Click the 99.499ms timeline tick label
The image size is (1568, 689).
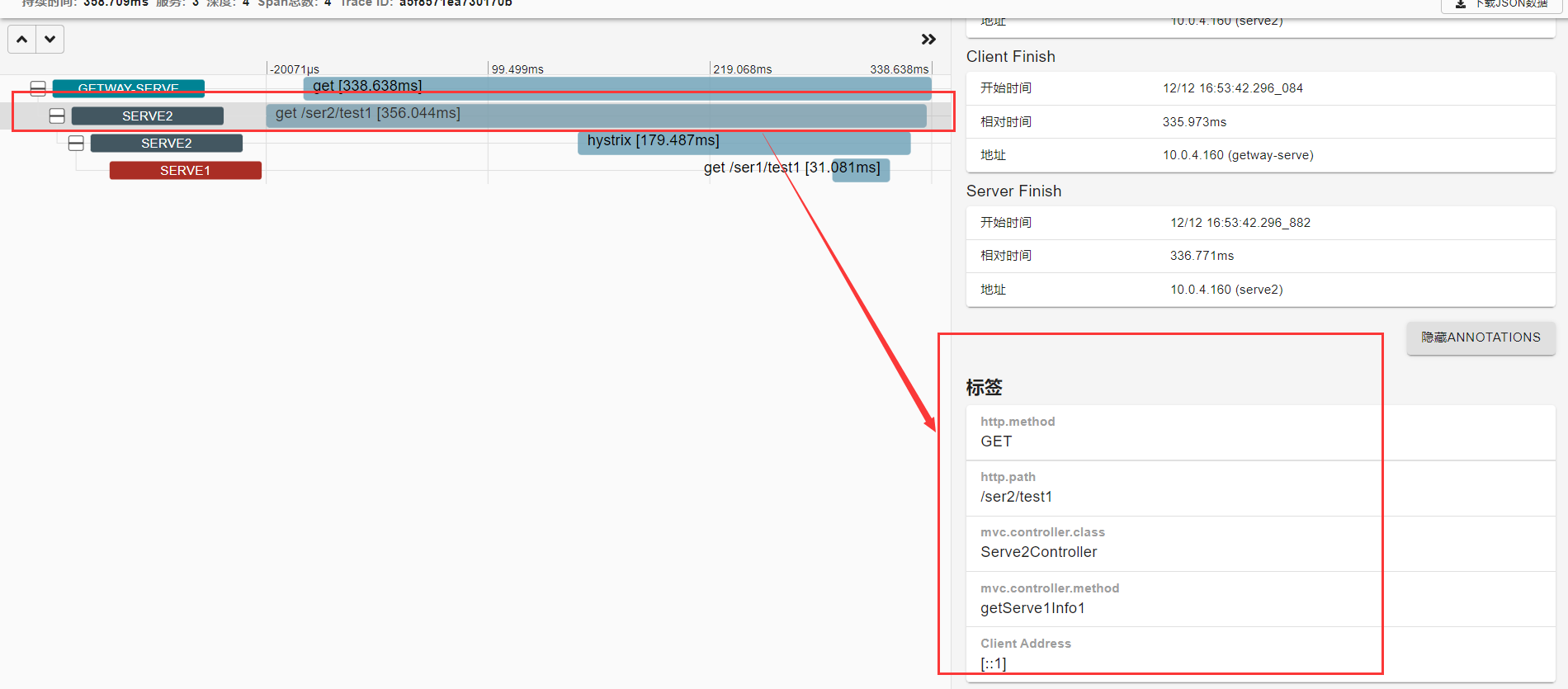coord(517,69)
